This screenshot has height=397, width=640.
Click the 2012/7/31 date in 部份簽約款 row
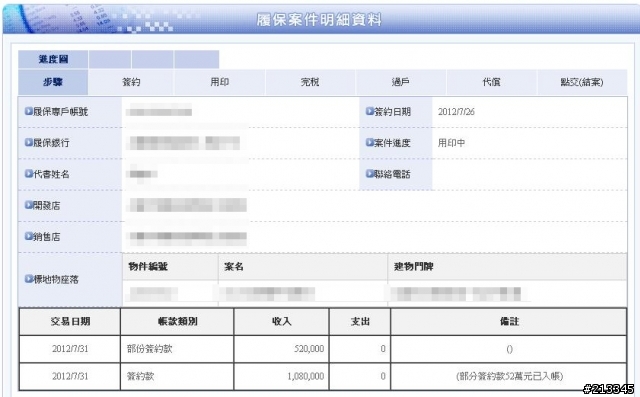click(x=70, y=349)
